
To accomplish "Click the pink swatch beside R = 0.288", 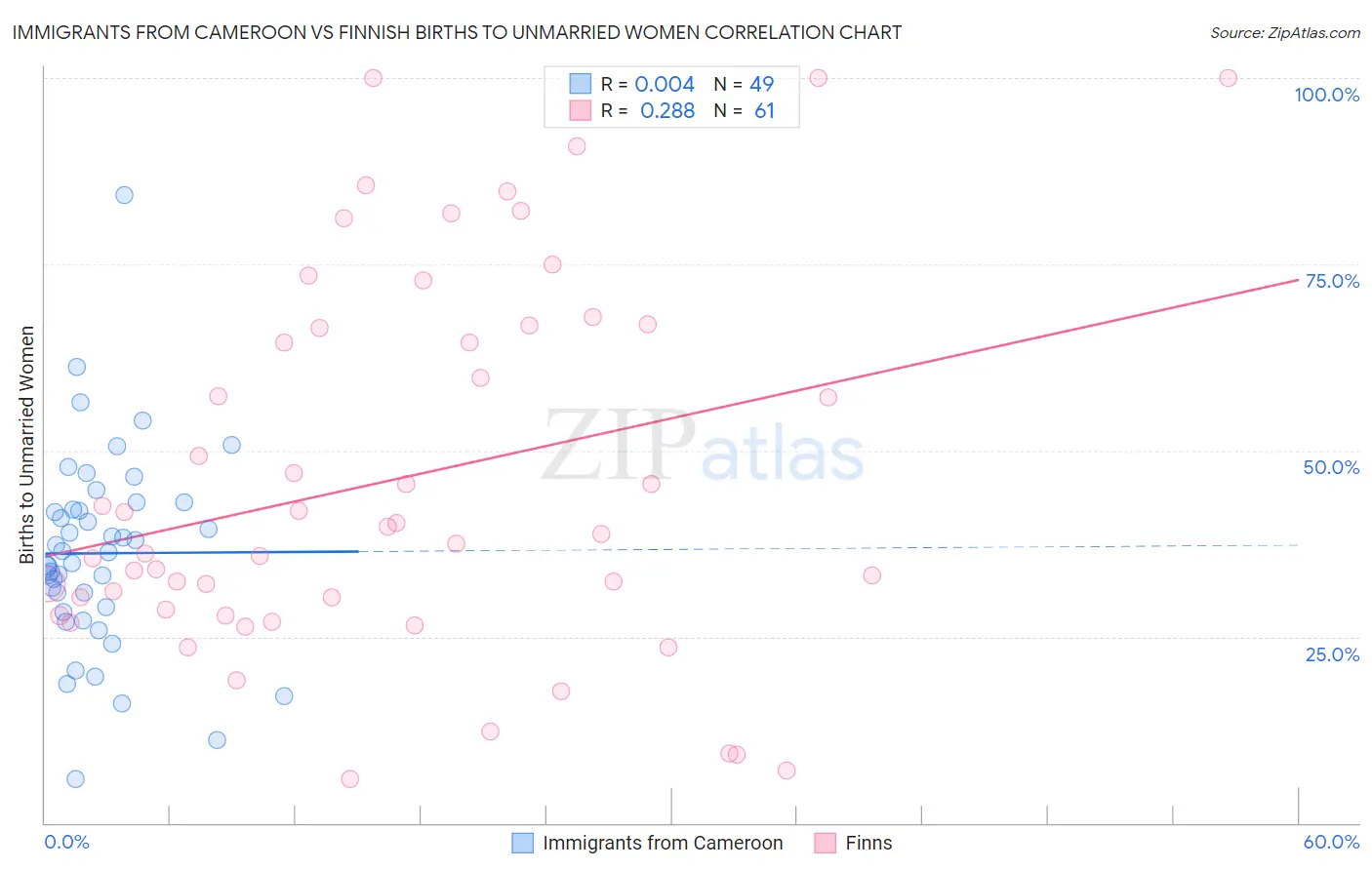I will [581, 110].
